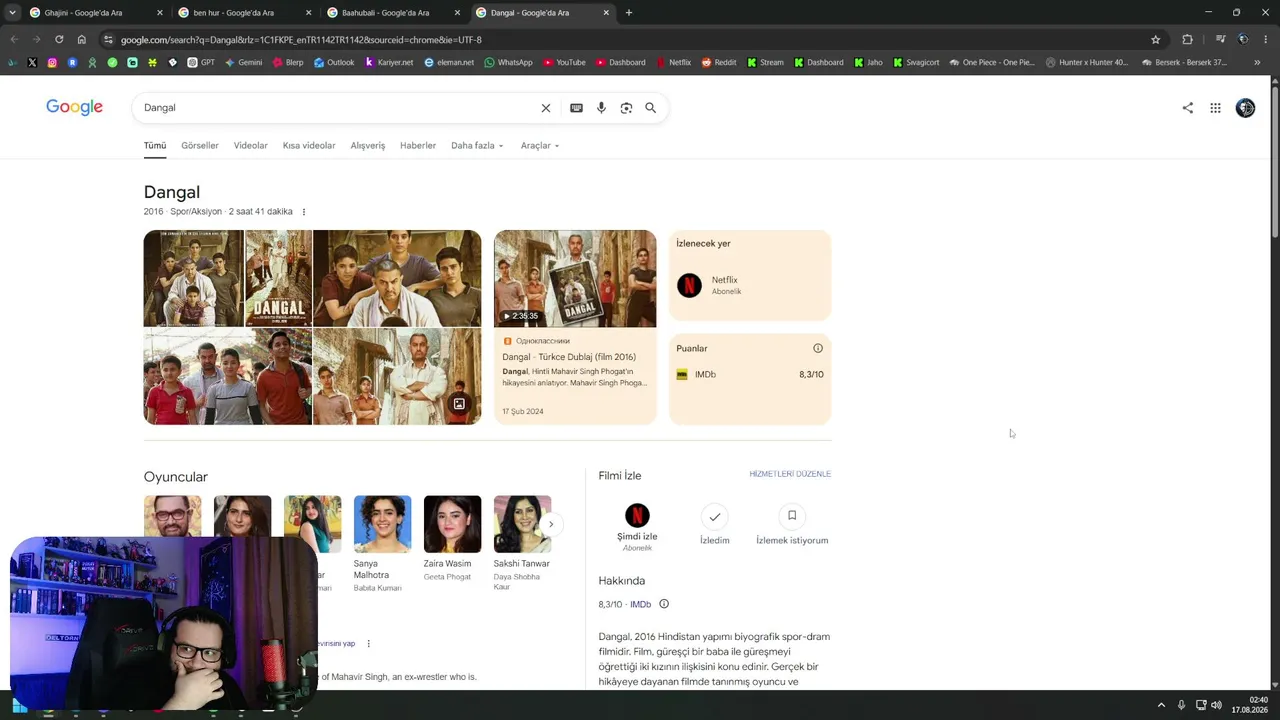This screenshot has width=1280, height=720.
Task: Start voice search with the microphone icon
Action: click(601, 108)
